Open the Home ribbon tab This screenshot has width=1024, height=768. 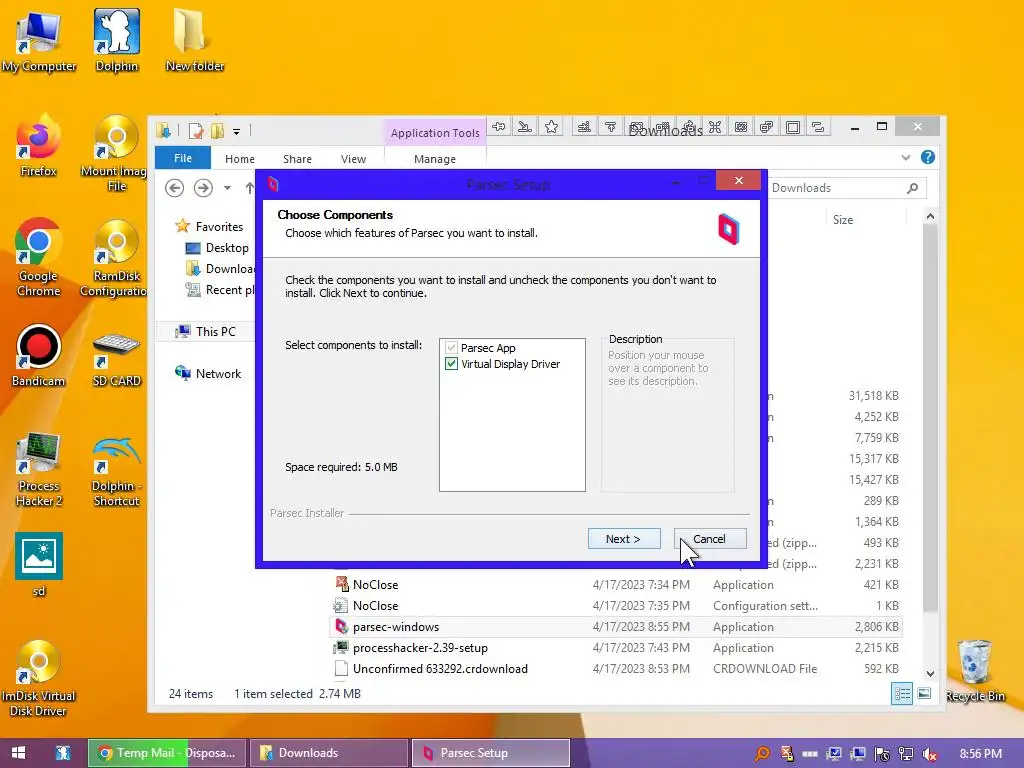click(240, 159)
